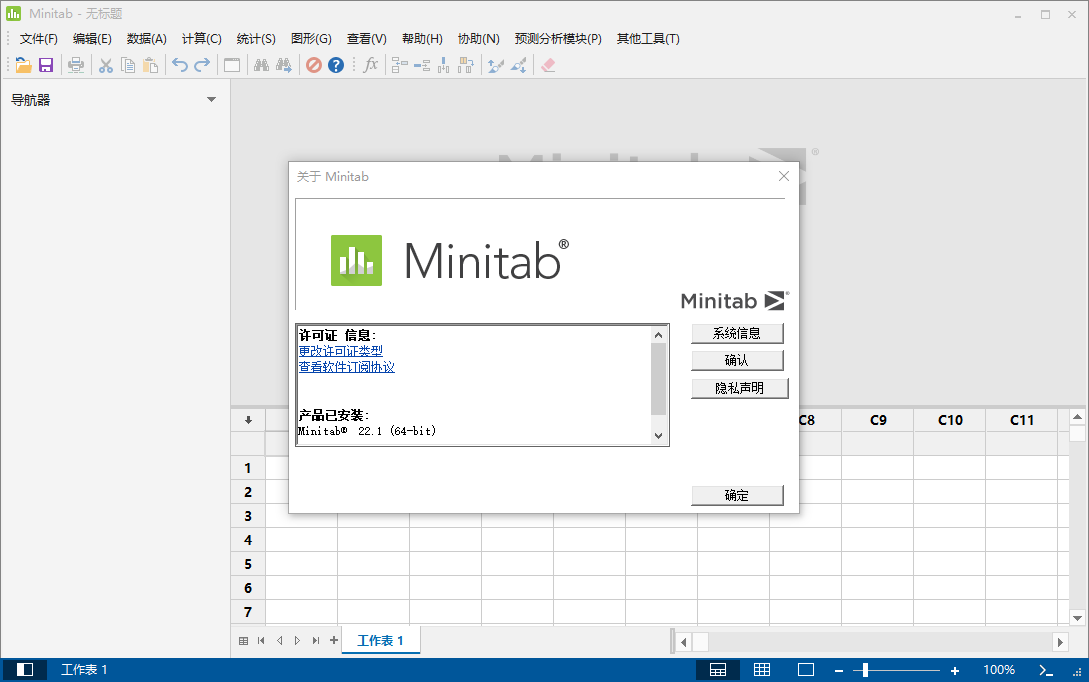Close the 关于 Minitab dialog

click(x=783, y=176)
